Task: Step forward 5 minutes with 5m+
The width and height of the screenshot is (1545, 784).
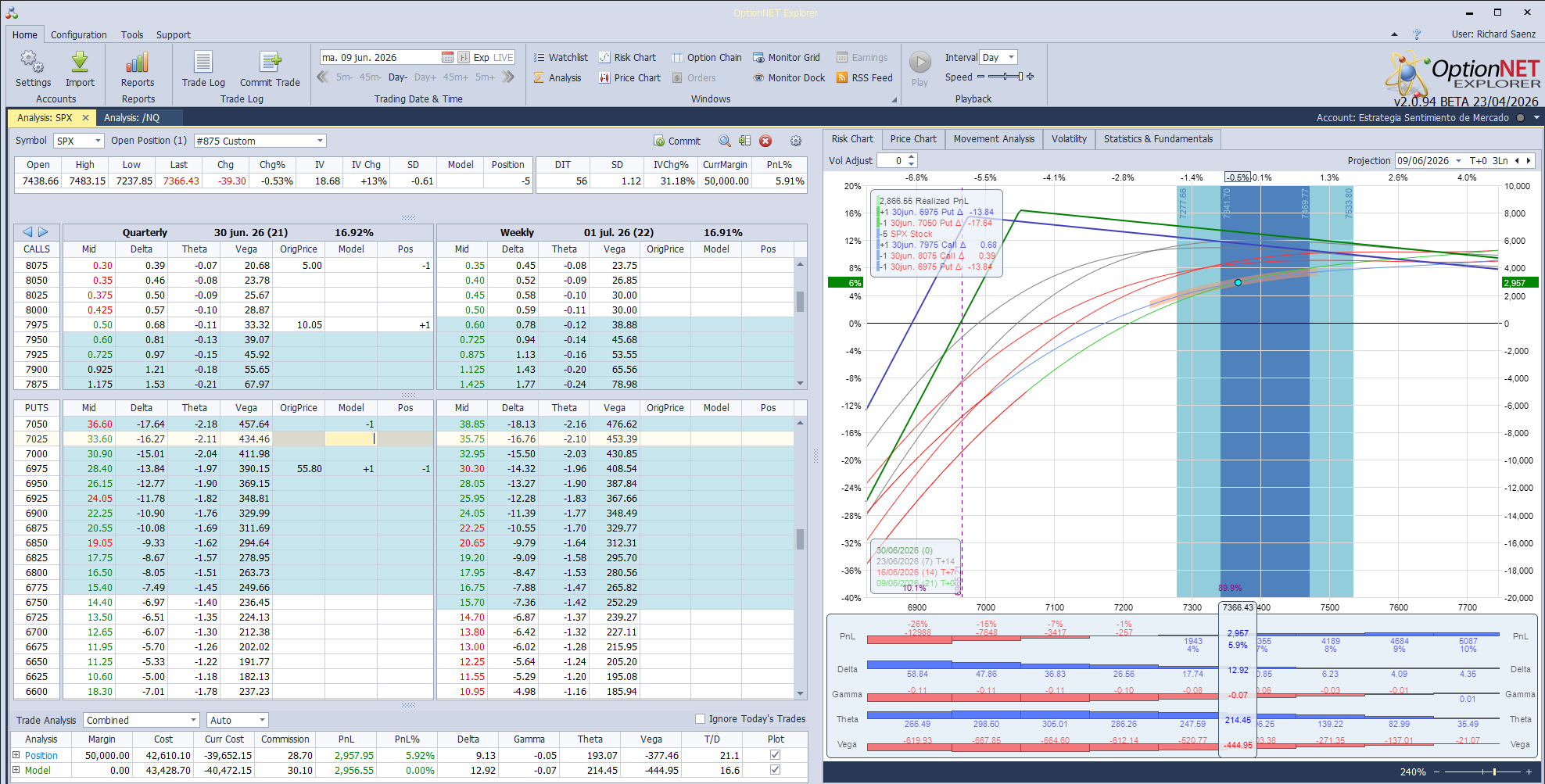Action: pos(485,77)
